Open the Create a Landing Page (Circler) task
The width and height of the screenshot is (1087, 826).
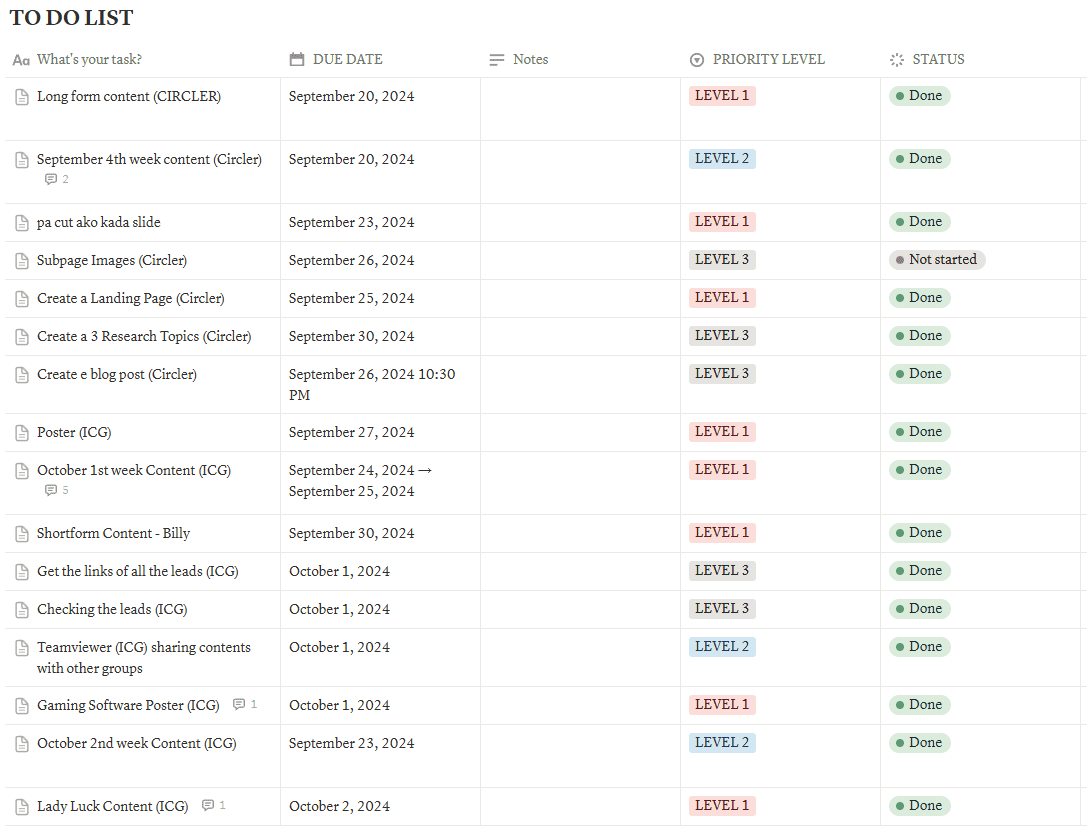[131, 299]
